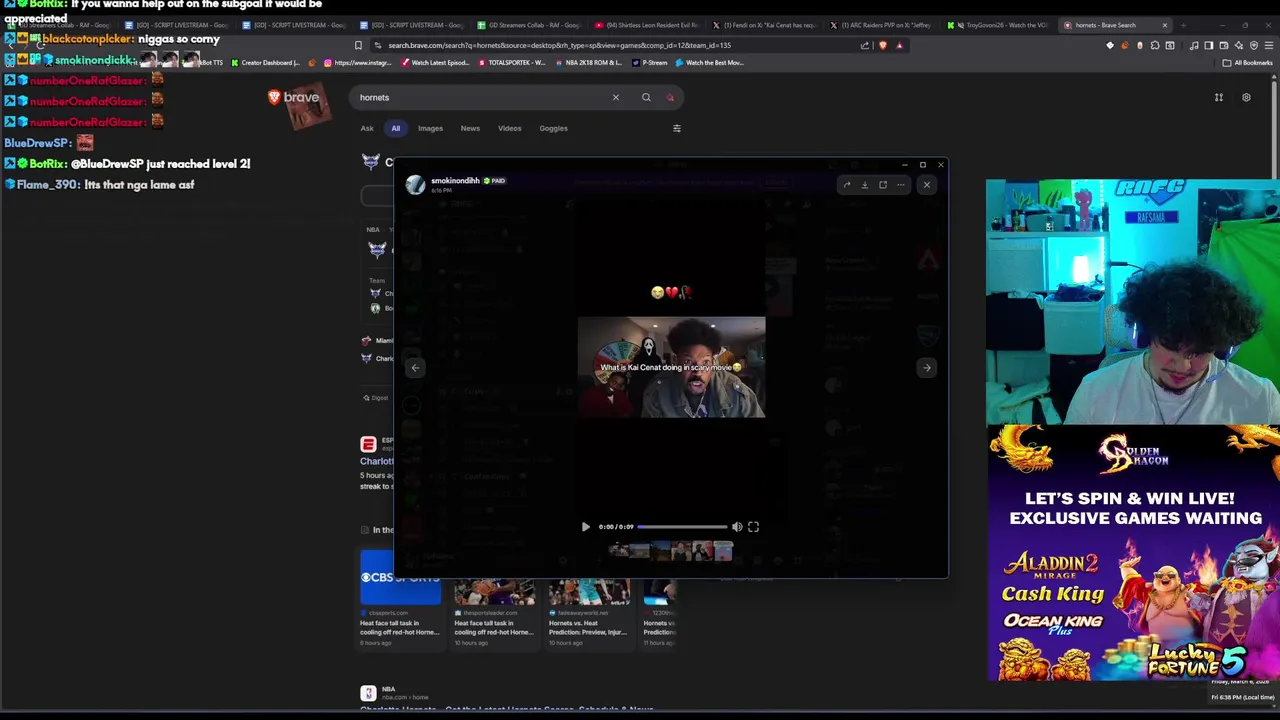Open the Watch the Best Movies bookmark
Viewport: 1280px width, 720px height.
coord(710,62)
